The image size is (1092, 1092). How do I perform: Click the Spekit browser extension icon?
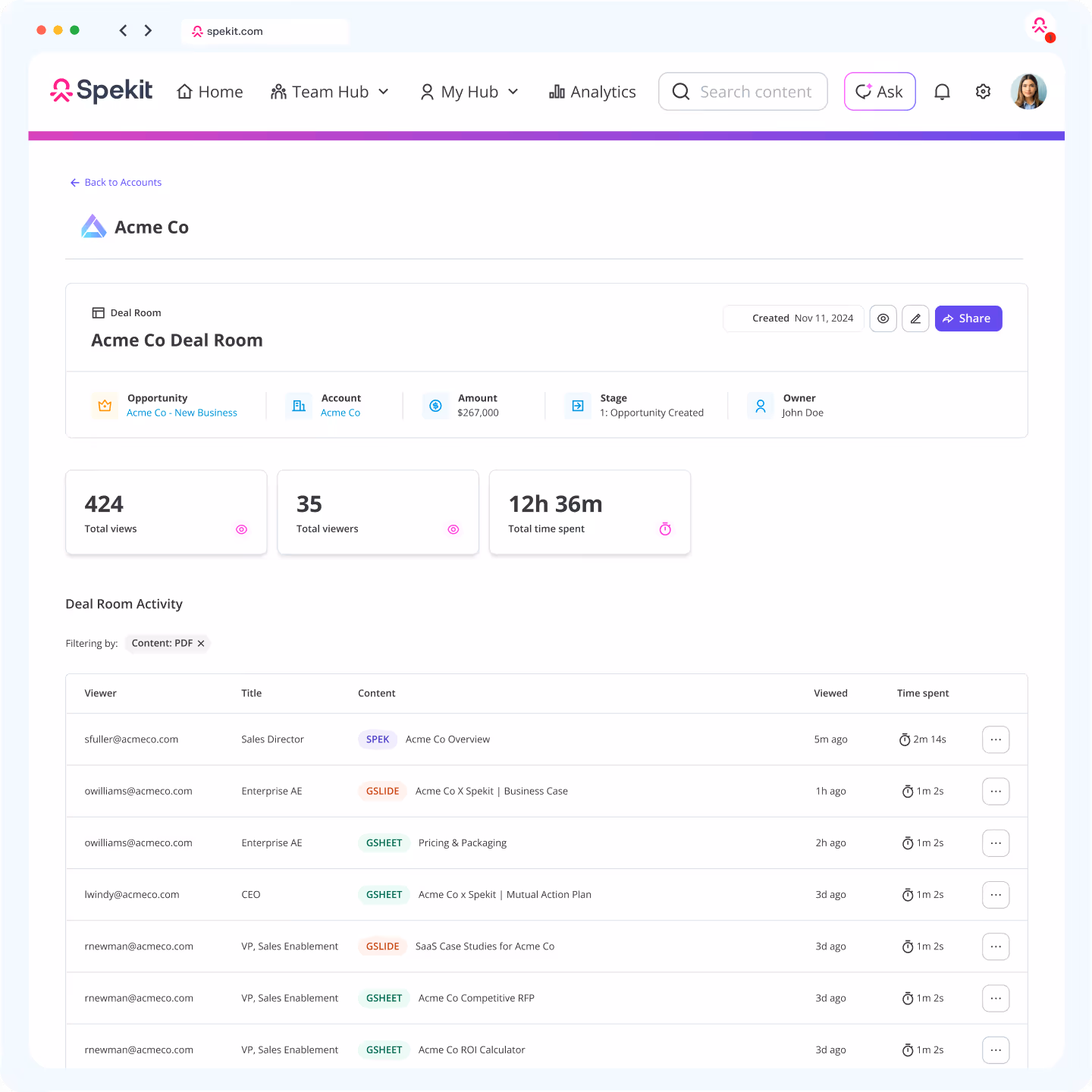1041,27
